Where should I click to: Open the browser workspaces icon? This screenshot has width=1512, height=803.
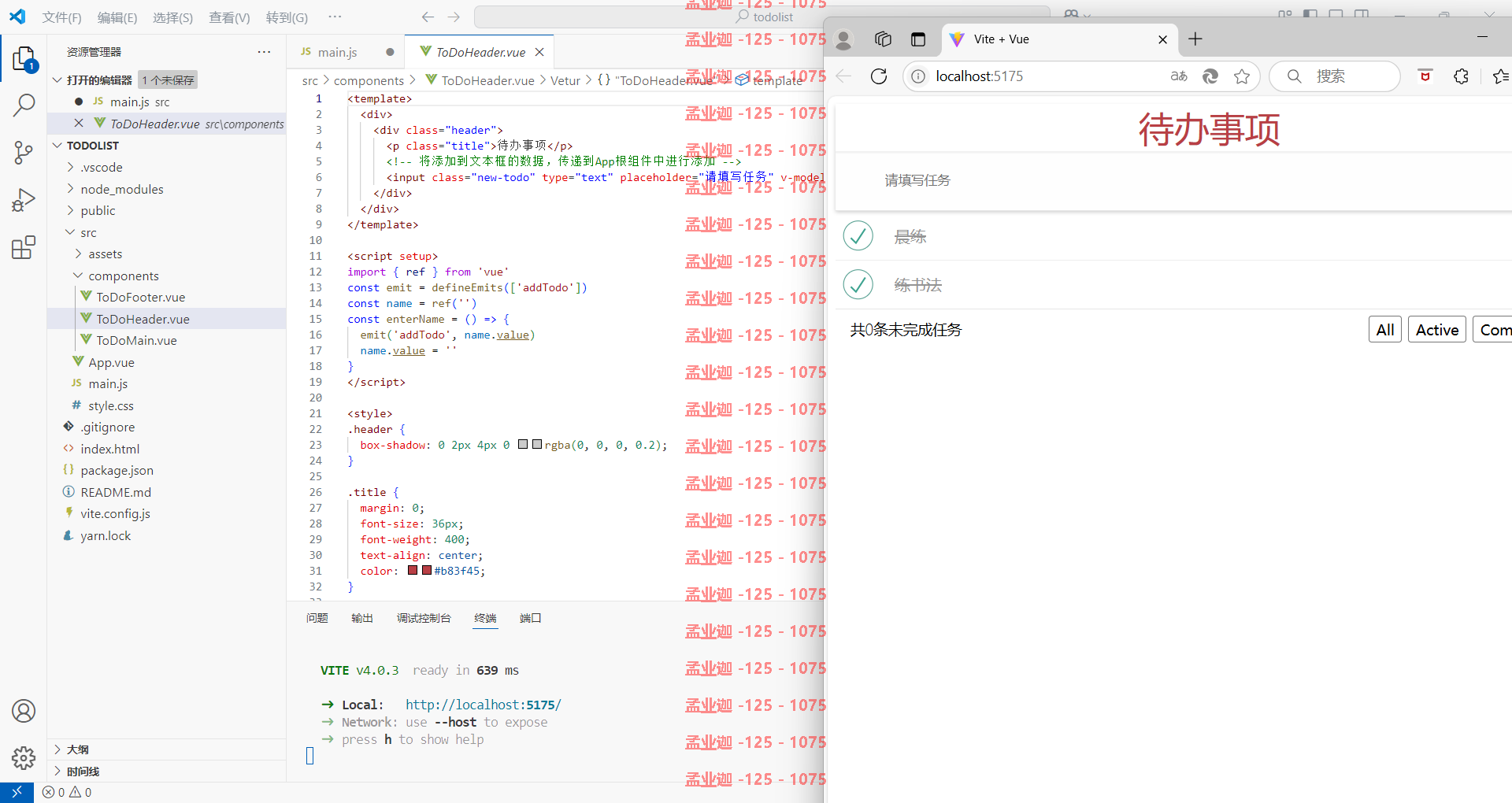pyautogui.click(x=883, y=39)
